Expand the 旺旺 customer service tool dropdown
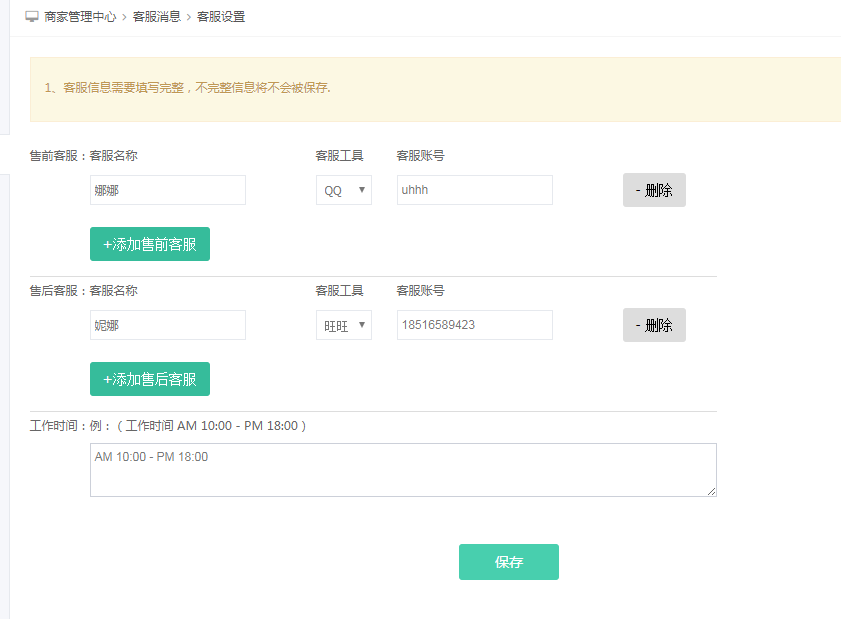 343,325
